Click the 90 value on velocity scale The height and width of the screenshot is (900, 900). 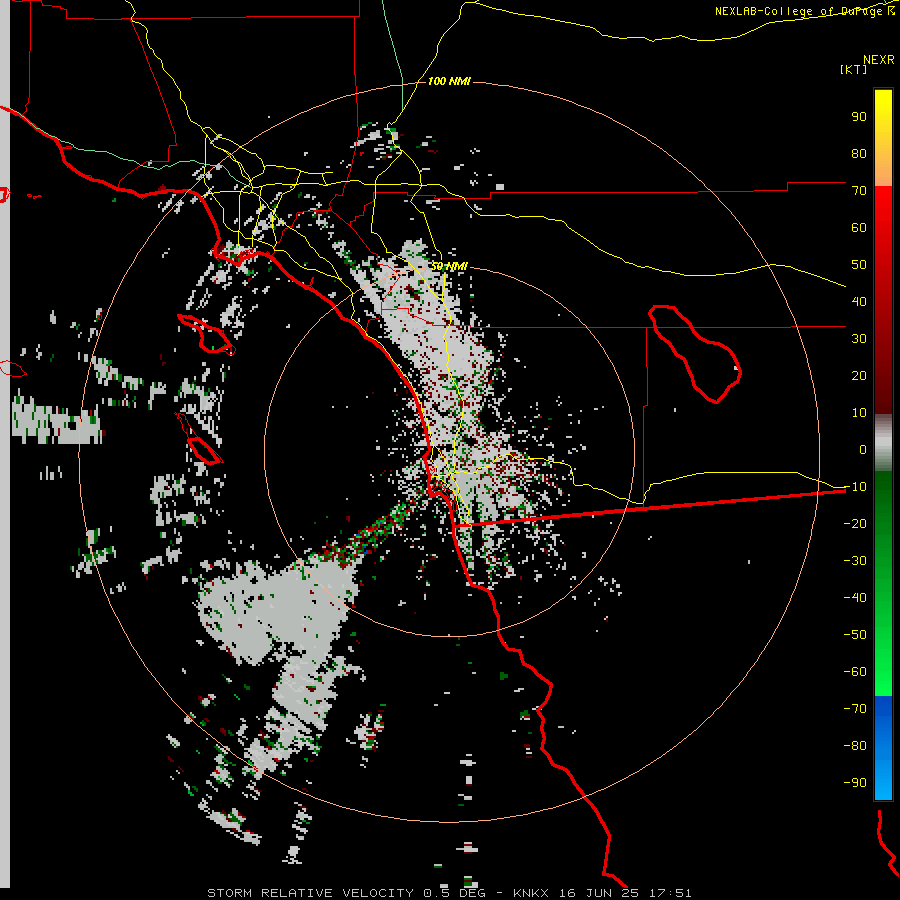(x=859, y=117)
